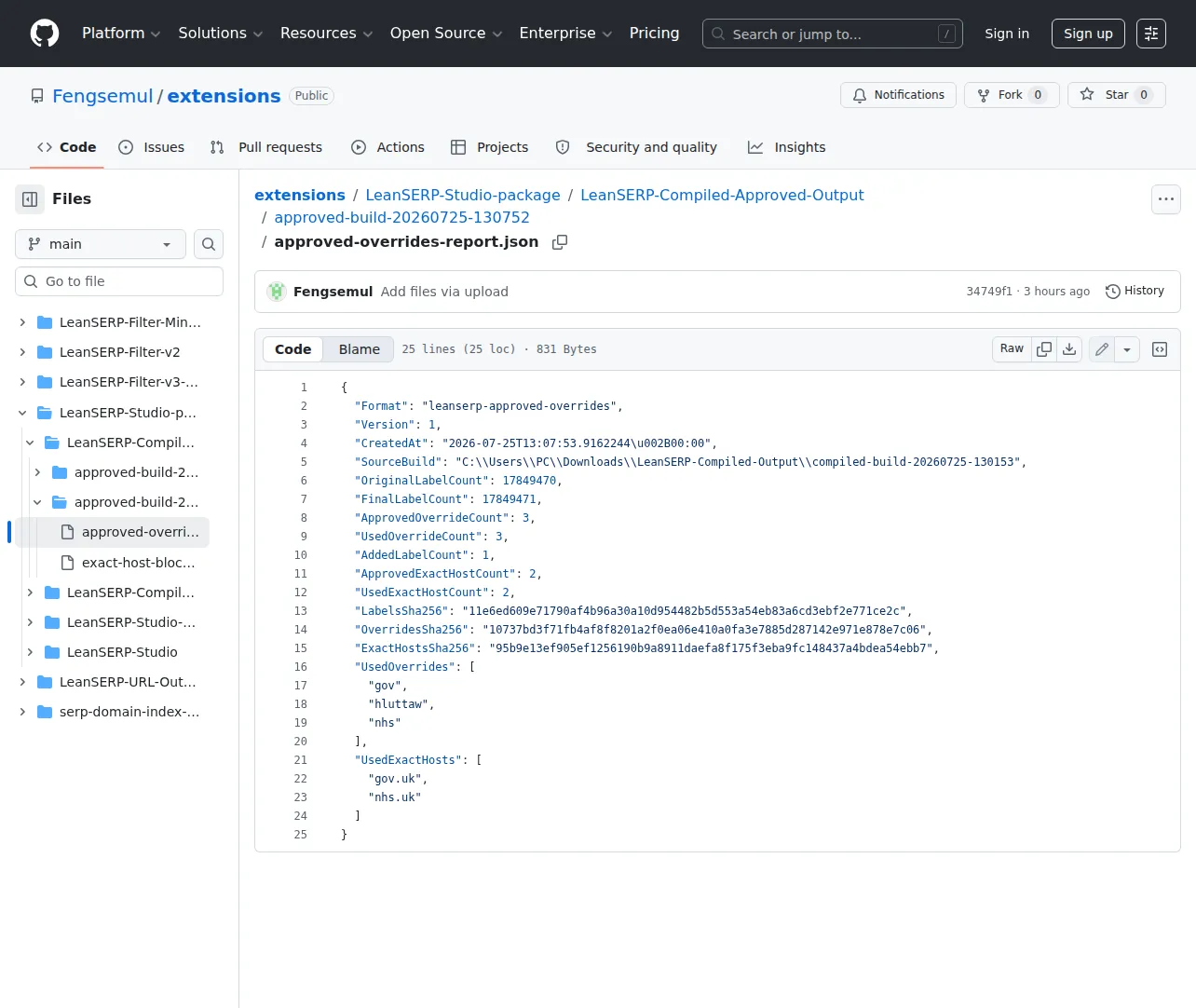This screenshot has height=1008, width=1196.
Task: Expand the Resources menu
Action: point(327,34)
